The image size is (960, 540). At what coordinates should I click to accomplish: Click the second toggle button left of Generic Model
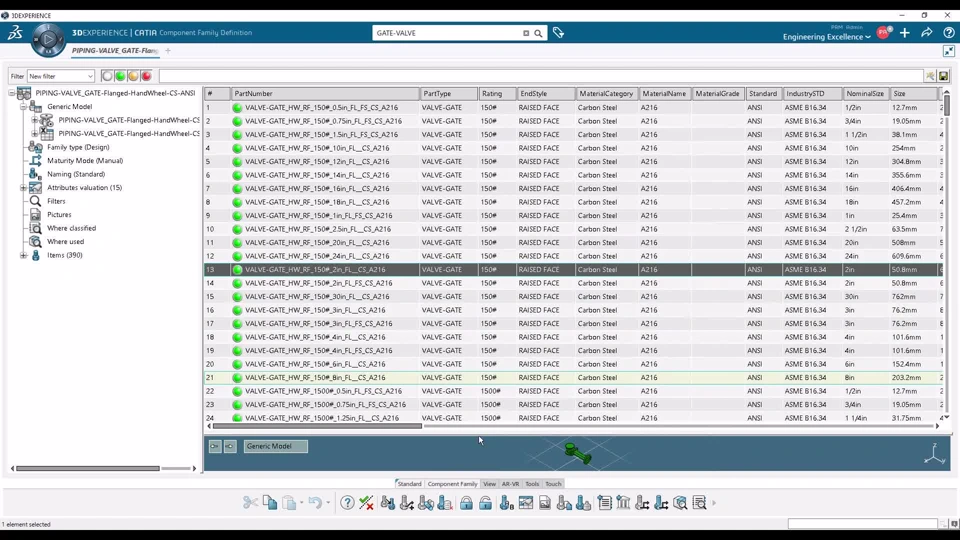[230, 446]
